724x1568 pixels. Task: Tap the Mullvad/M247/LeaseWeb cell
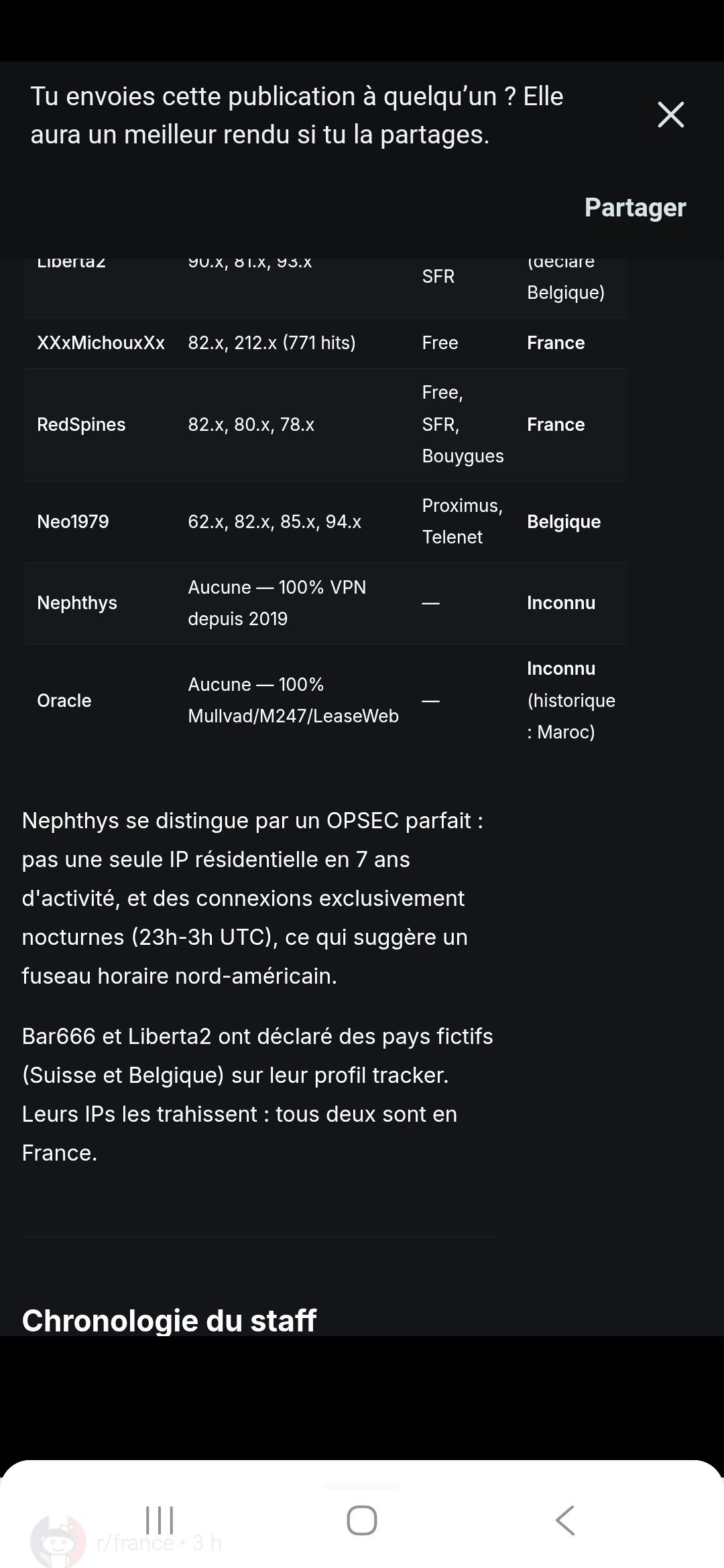click(293, 700)
